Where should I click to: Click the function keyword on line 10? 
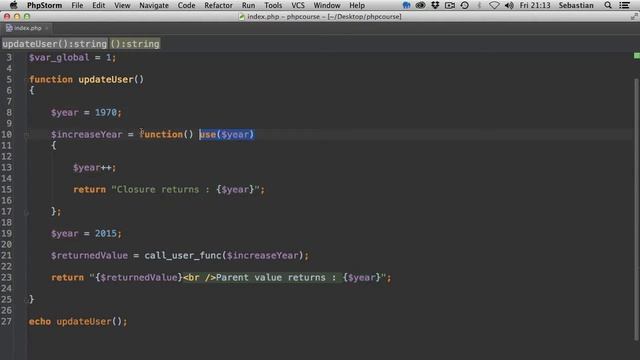coord(161,134)
